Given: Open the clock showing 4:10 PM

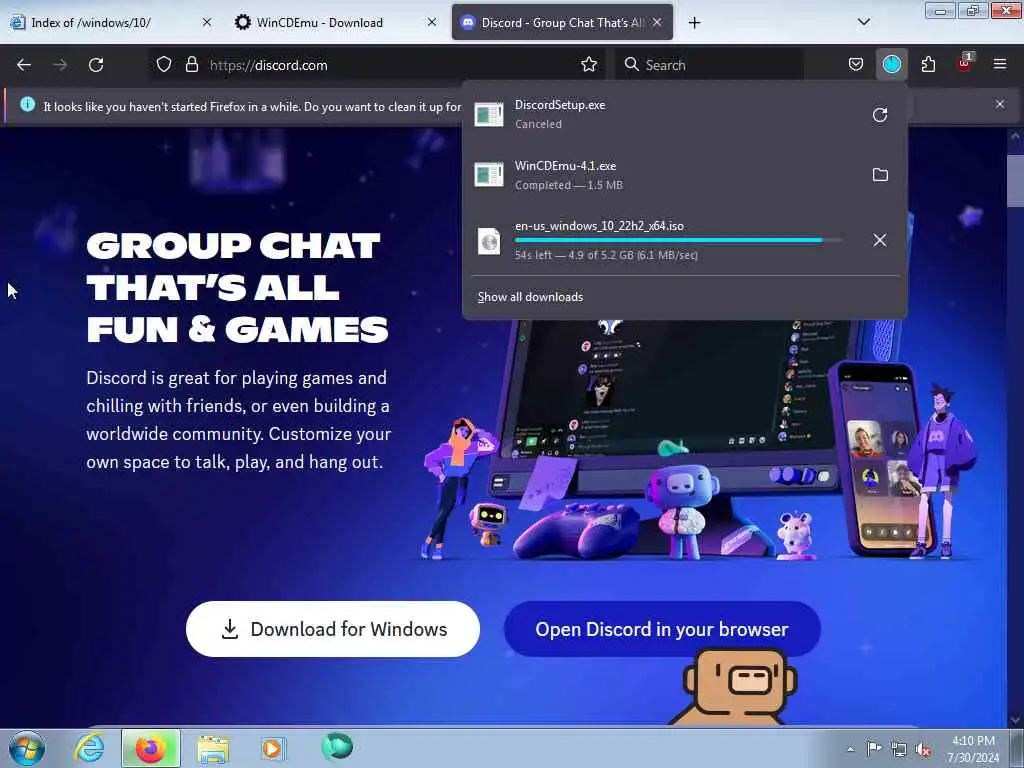Looking at the screenshot, I should 973,749.
